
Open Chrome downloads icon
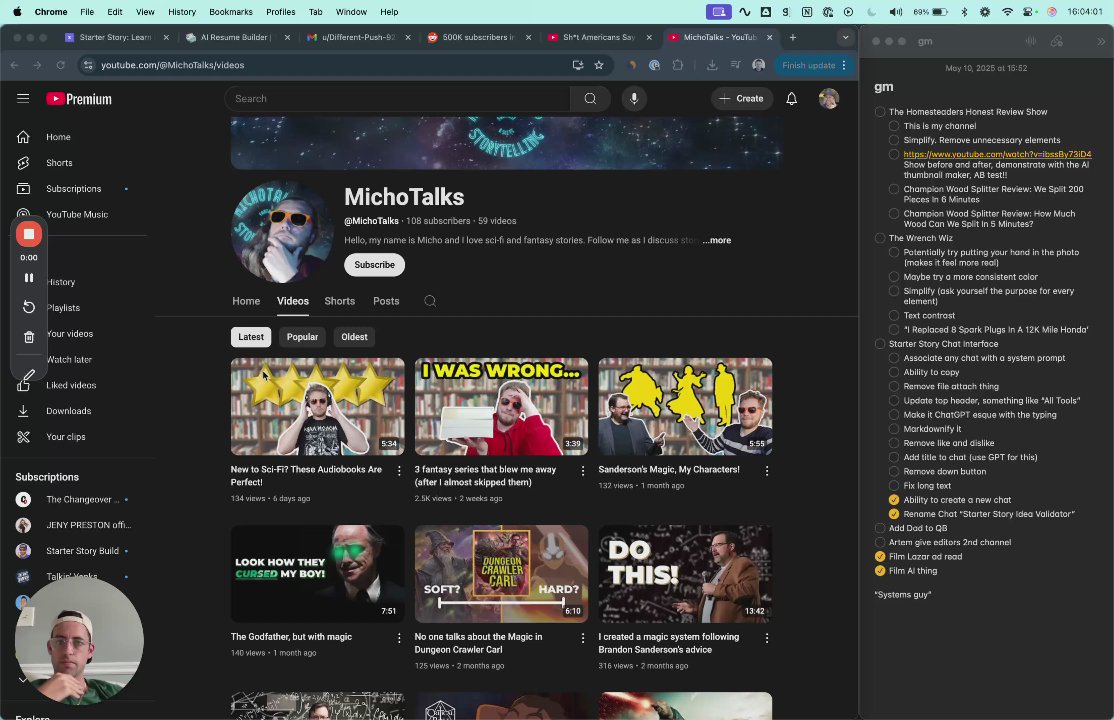(712, 65)
